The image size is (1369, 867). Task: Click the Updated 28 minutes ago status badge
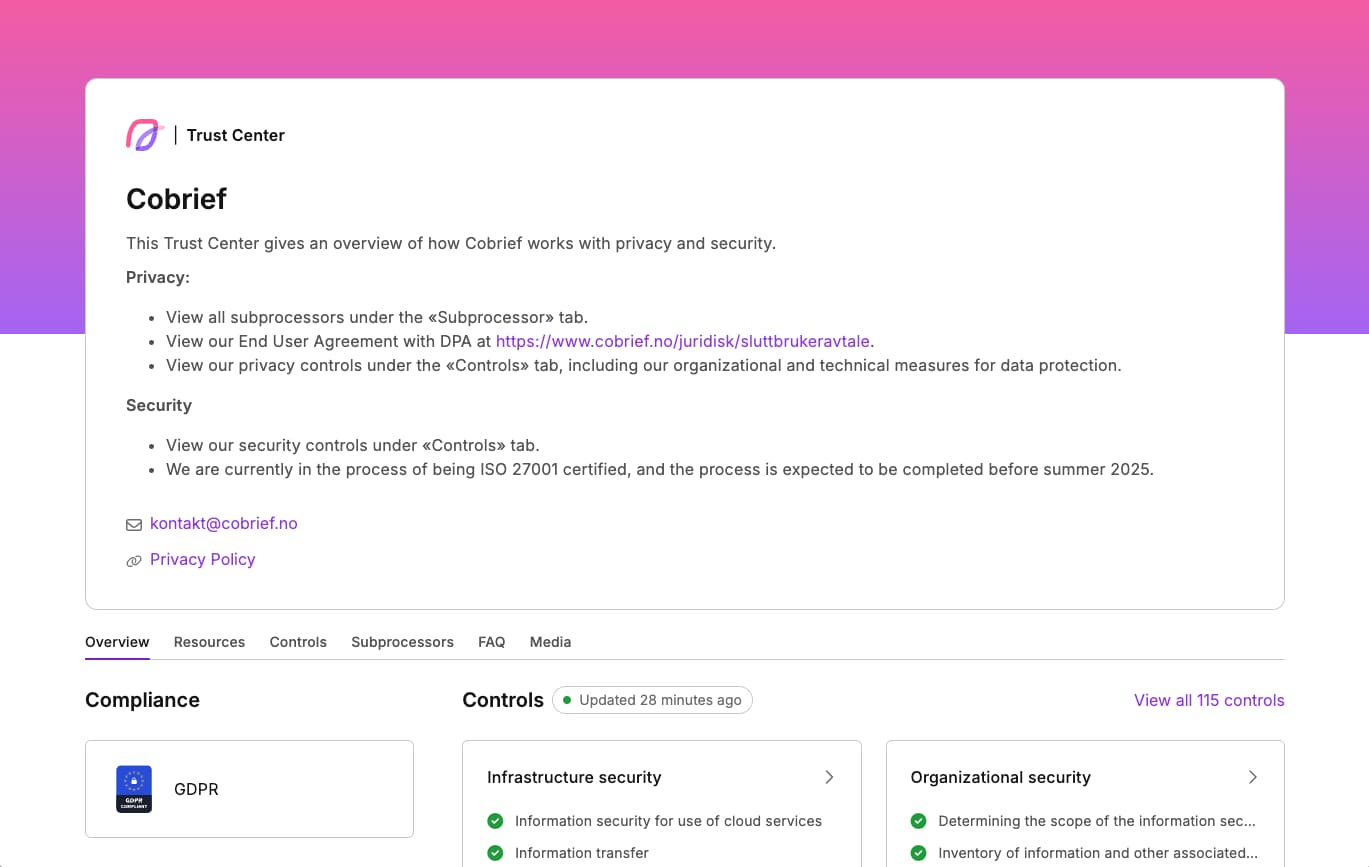pos(652,700)
